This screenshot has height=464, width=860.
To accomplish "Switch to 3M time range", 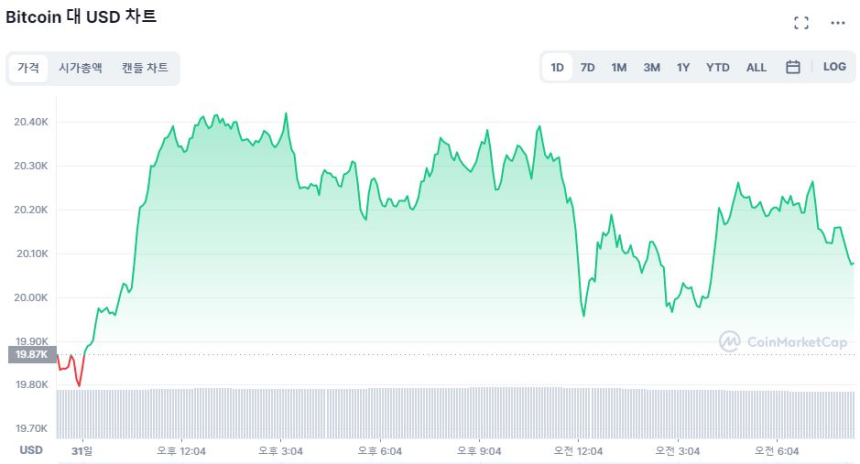I will (x=651, y=67).
